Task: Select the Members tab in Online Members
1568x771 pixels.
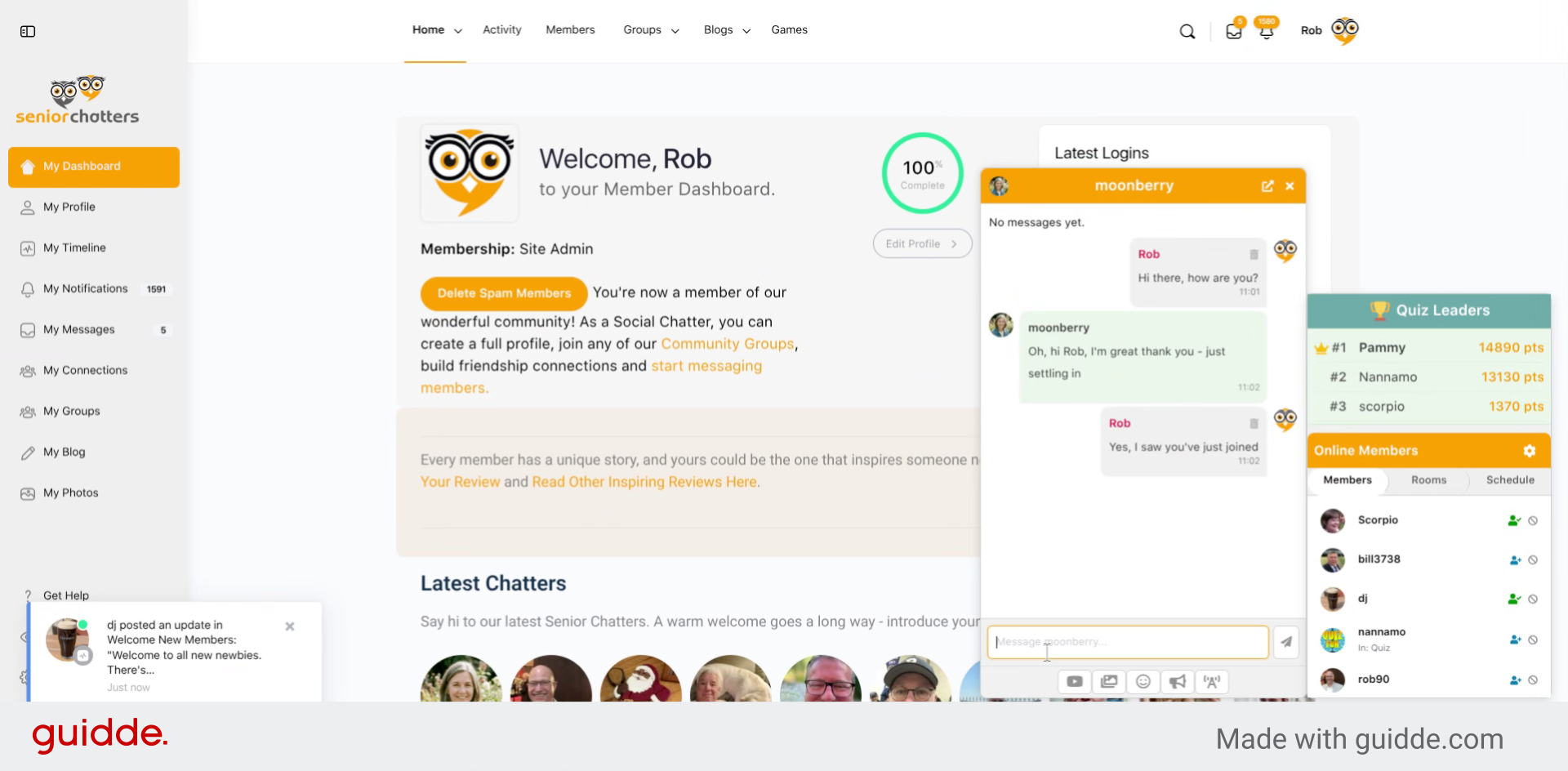Action: click(1347, 480)
